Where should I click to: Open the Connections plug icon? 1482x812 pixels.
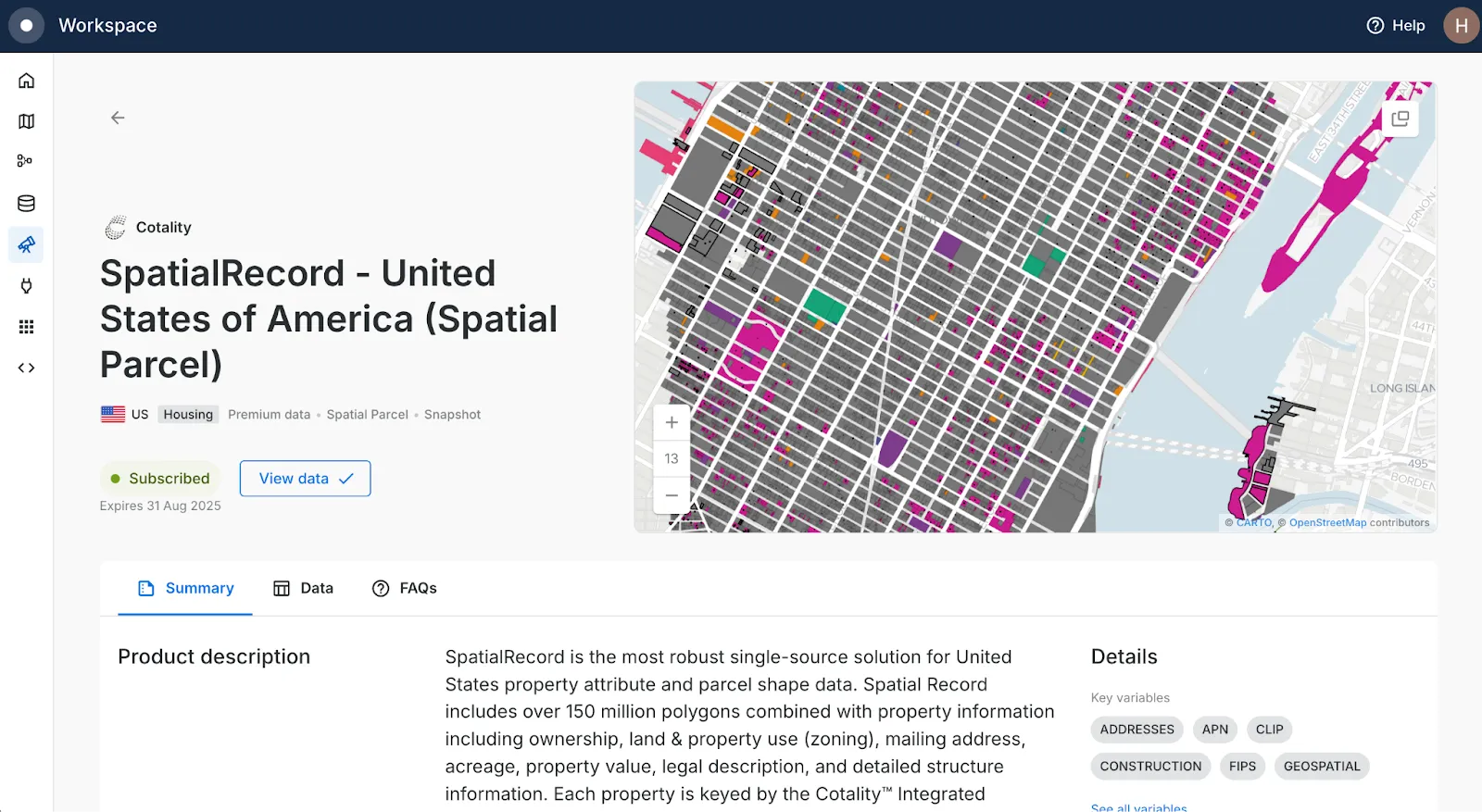click(x=26, y=285)
